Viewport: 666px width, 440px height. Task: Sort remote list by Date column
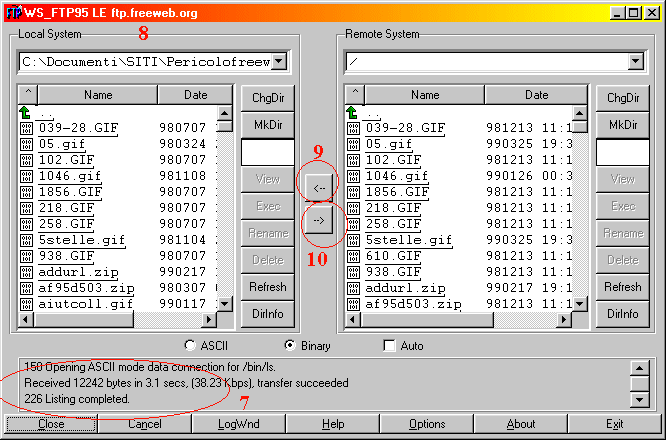pyautogui.click(x=536, y=95)
